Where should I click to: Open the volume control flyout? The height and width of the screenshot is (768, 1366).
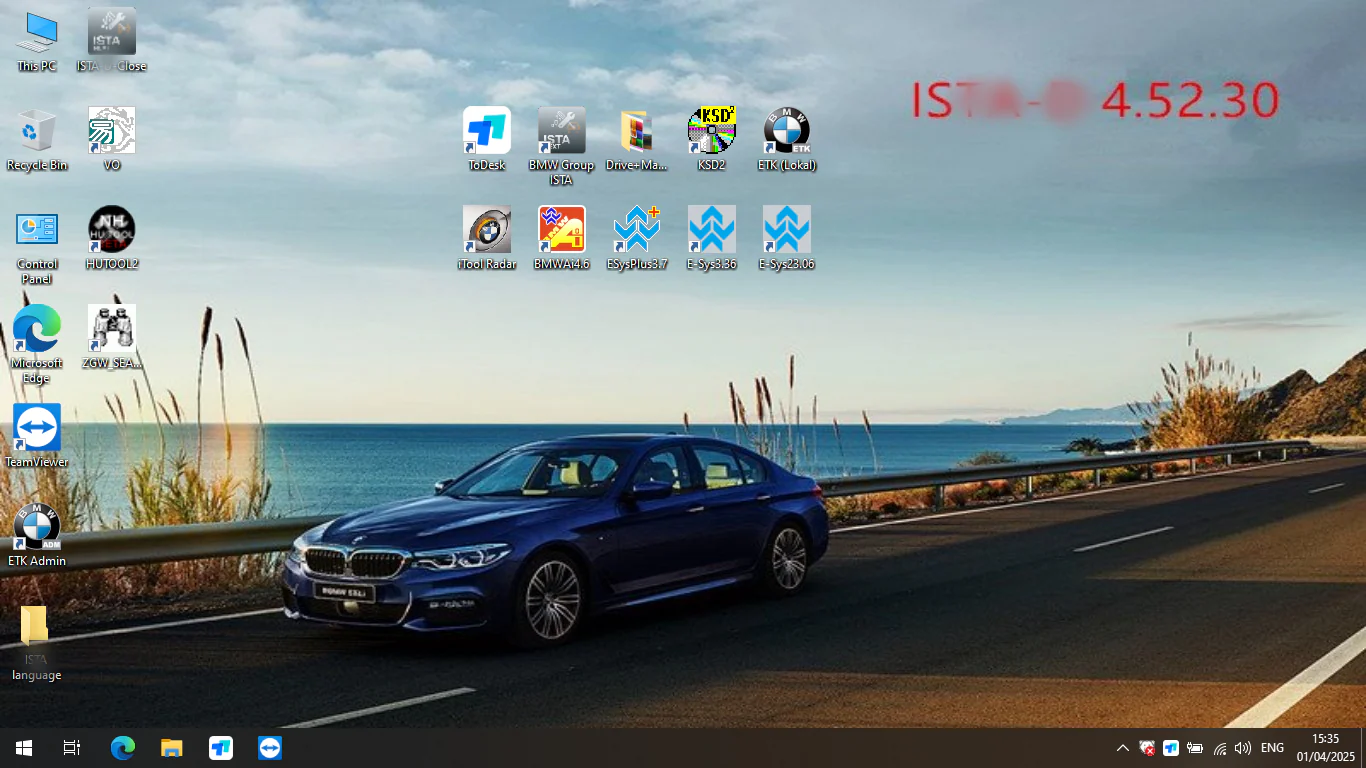pos(1243,747)
